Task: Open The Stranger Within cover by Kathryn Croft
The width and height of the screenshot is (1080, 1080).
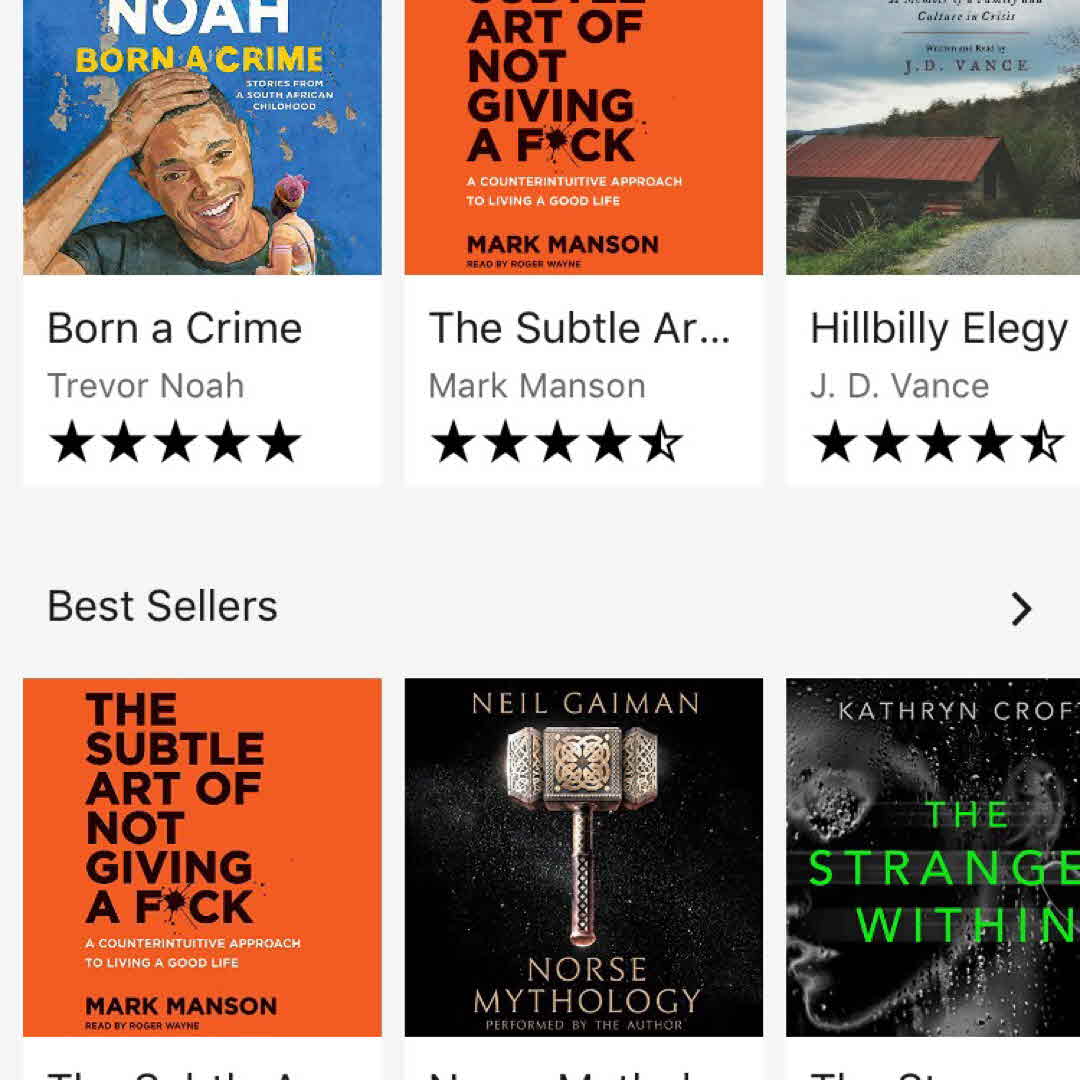Action: click(933, 857)
